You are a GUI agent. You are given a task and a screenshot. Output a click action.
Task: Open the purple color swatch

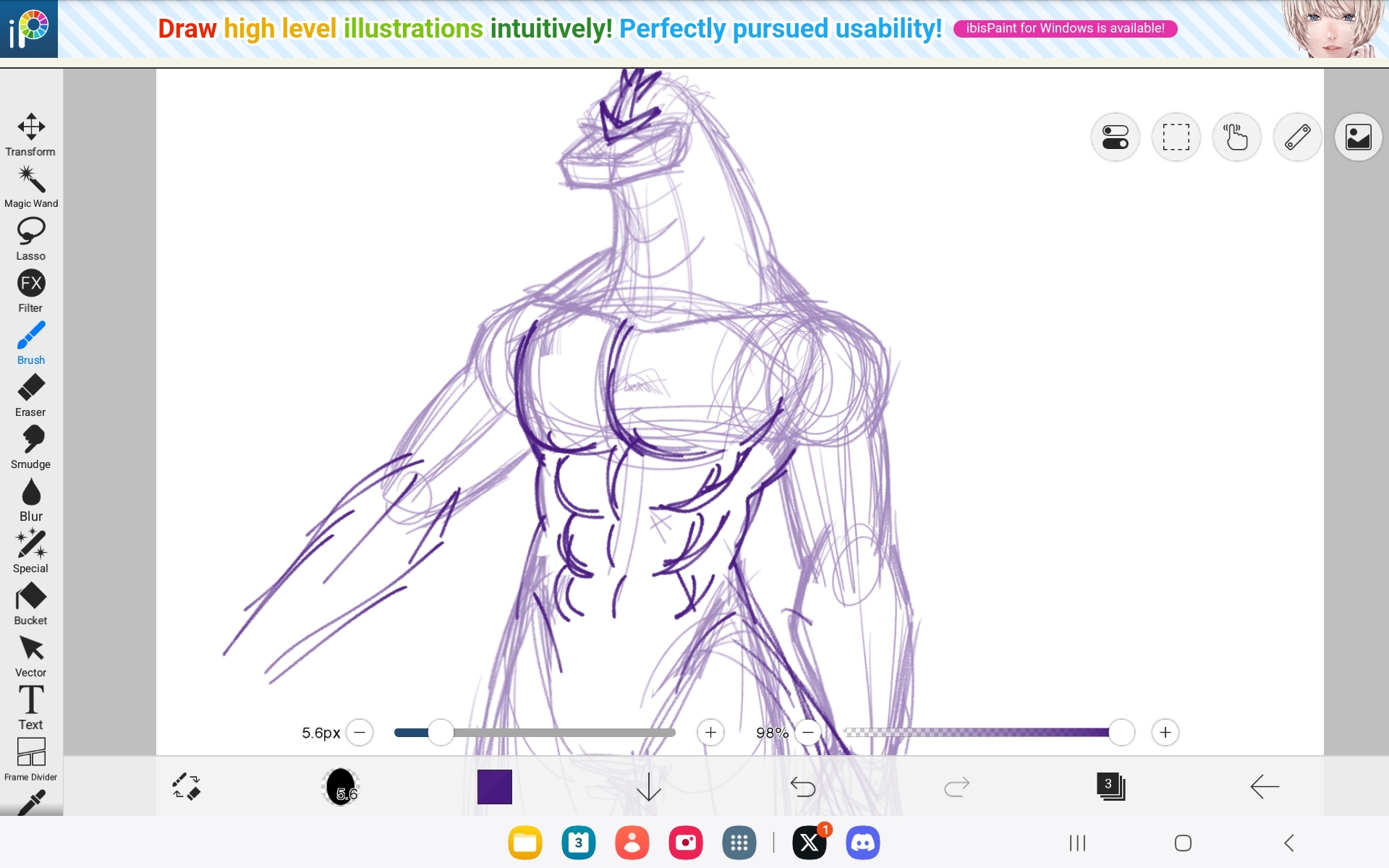pos(495,786)
